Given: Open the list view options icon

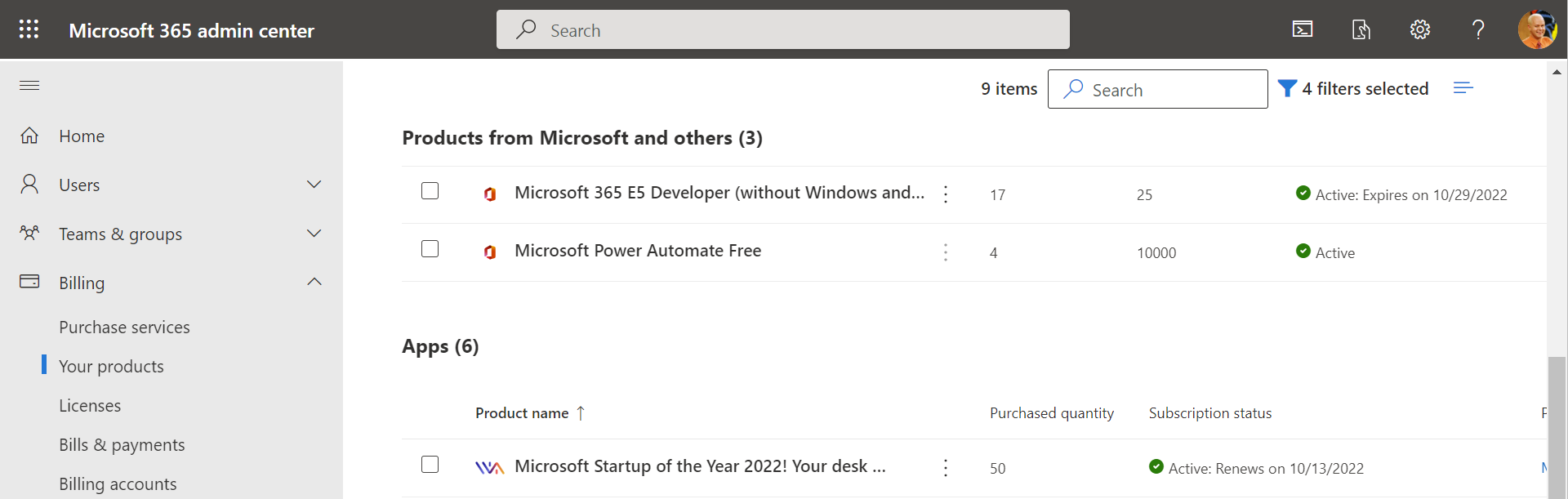Looking at the screenshot, I should point(1463,88).
